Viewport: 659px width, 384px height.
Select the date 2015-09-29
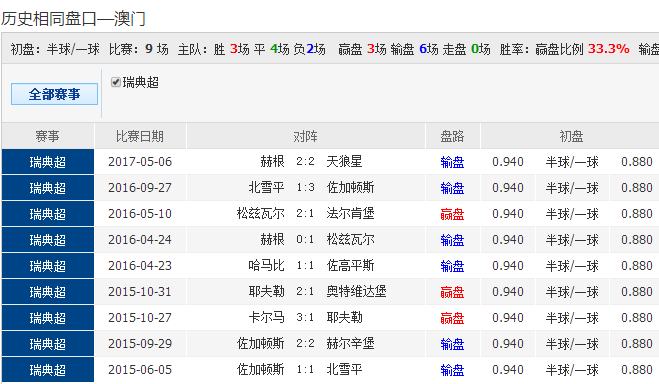tap(140, 344)
